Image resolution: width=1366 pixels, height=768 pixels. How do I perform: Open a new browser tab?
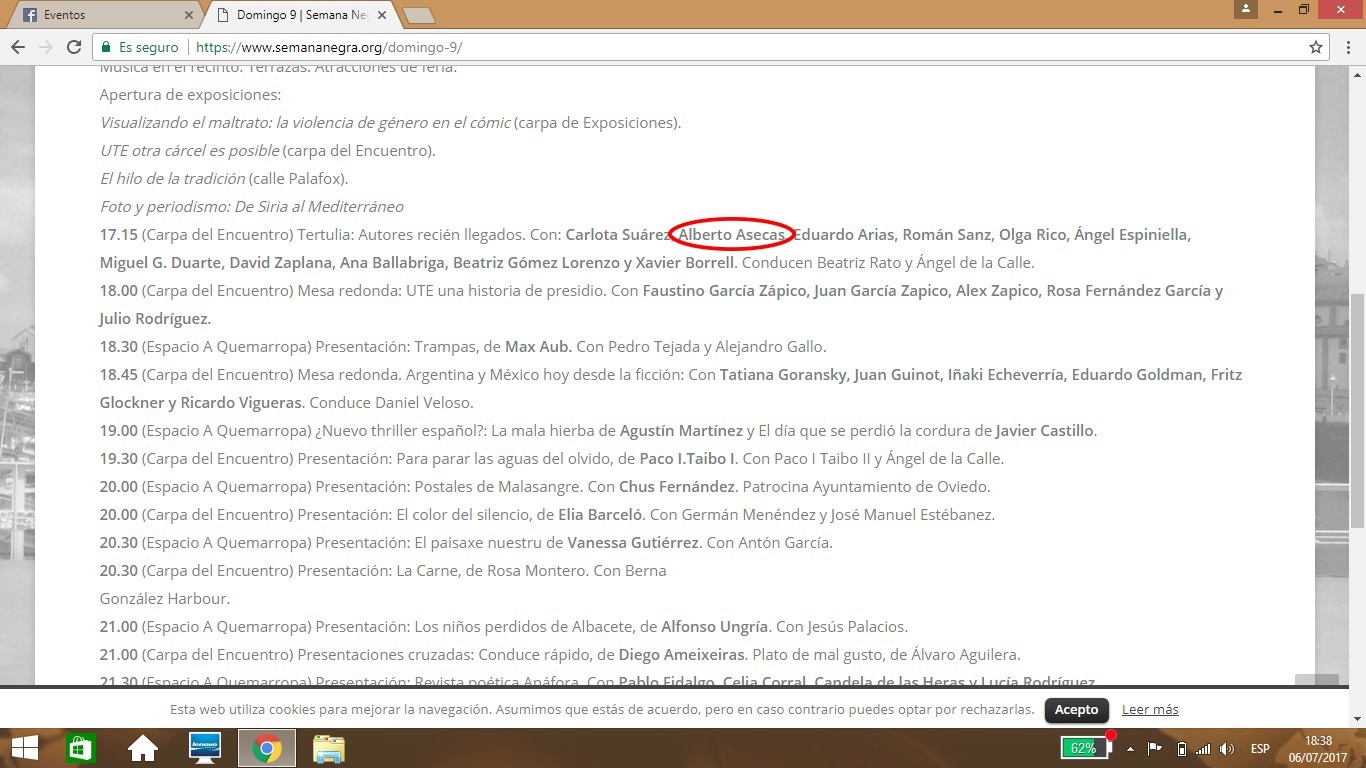(418, 15)
